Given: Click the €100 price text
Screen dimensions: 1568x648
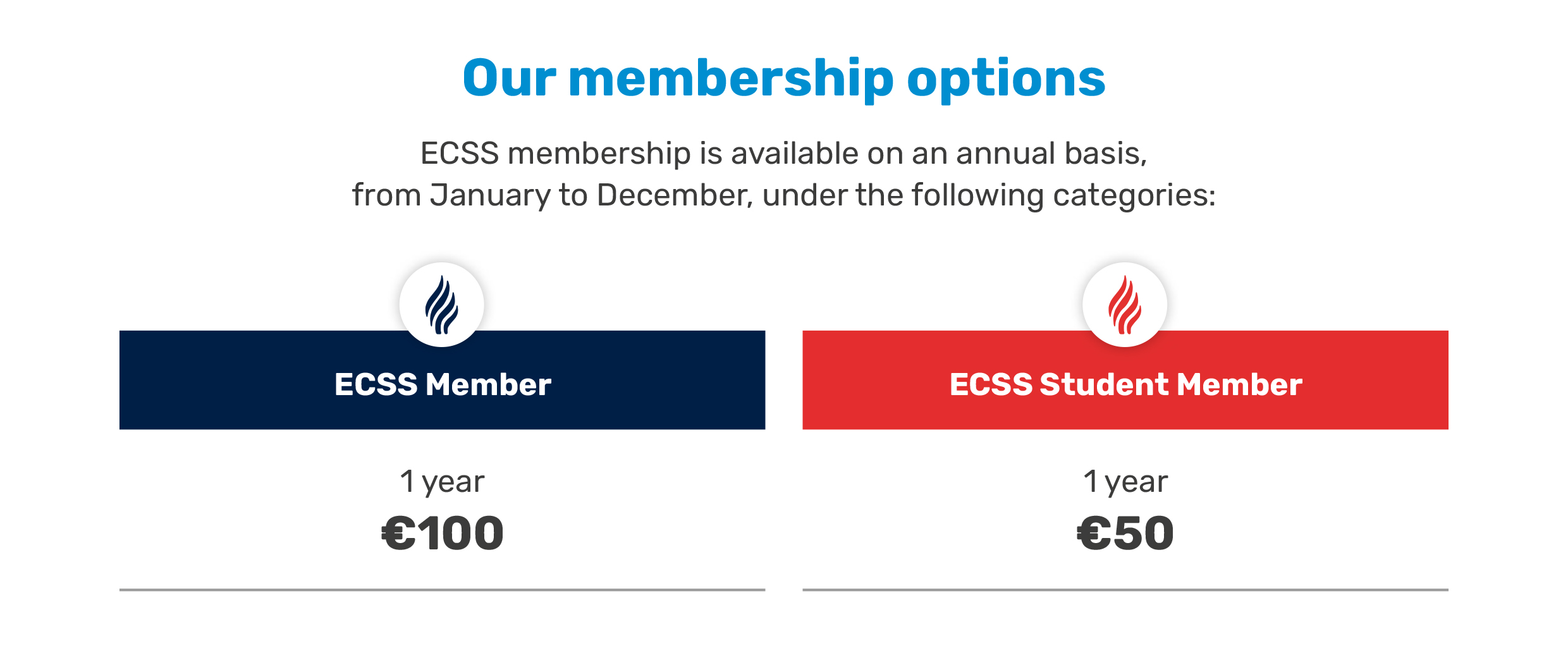Looking at the screenshot, I should pos(443,533).
